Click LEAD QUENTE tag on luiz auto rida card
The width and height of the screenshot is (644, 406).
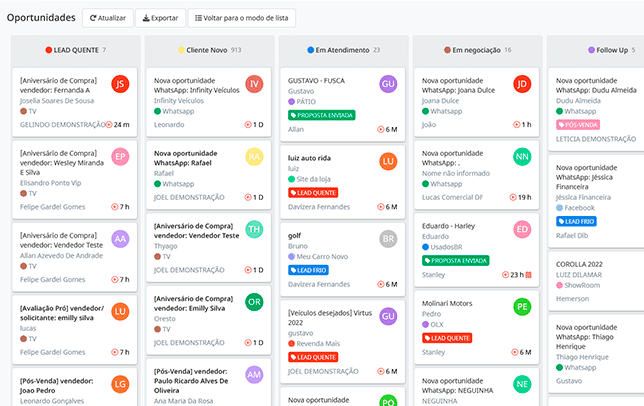313,193
